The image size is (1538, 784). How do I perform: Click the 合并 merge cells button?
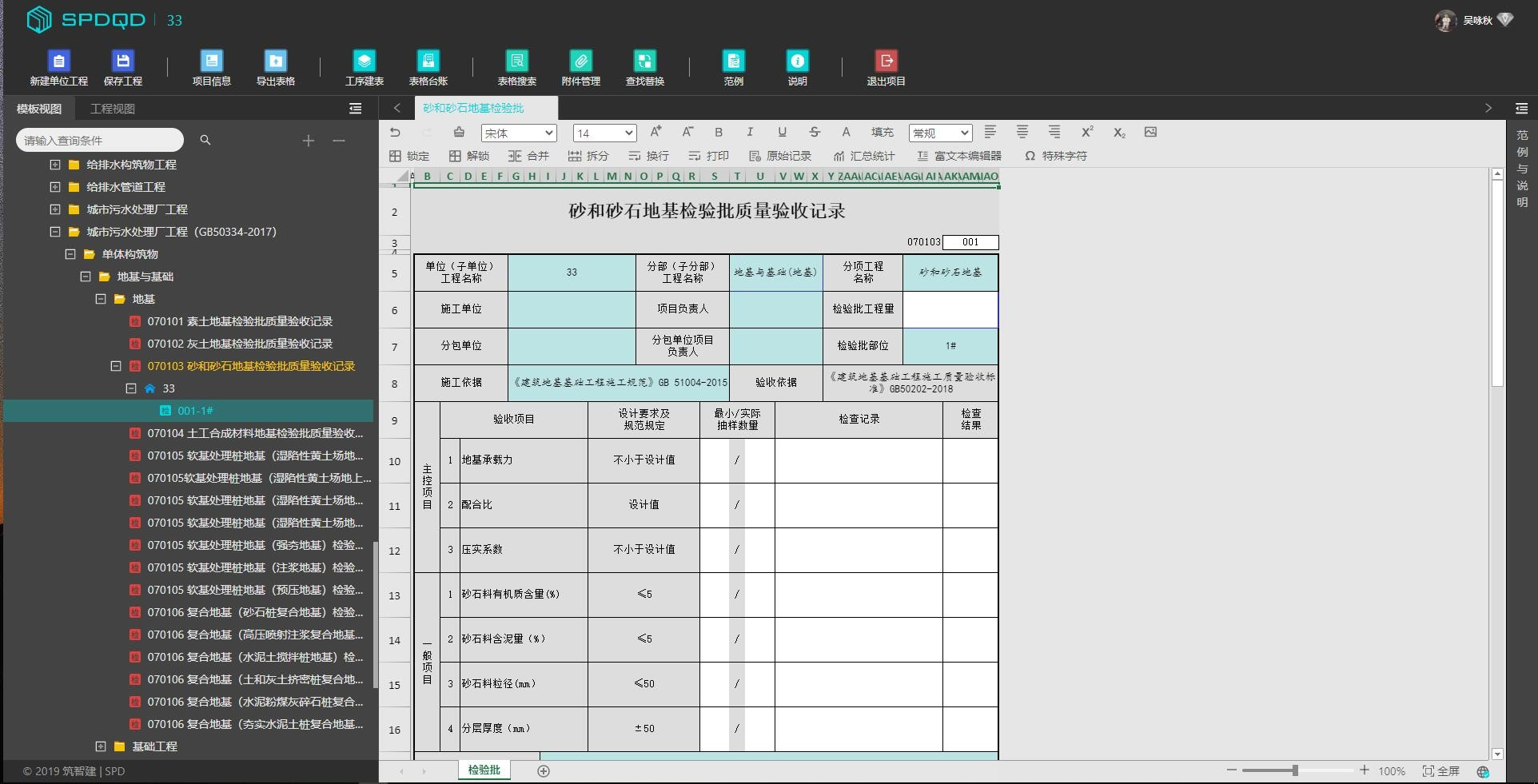coord(529,156)
